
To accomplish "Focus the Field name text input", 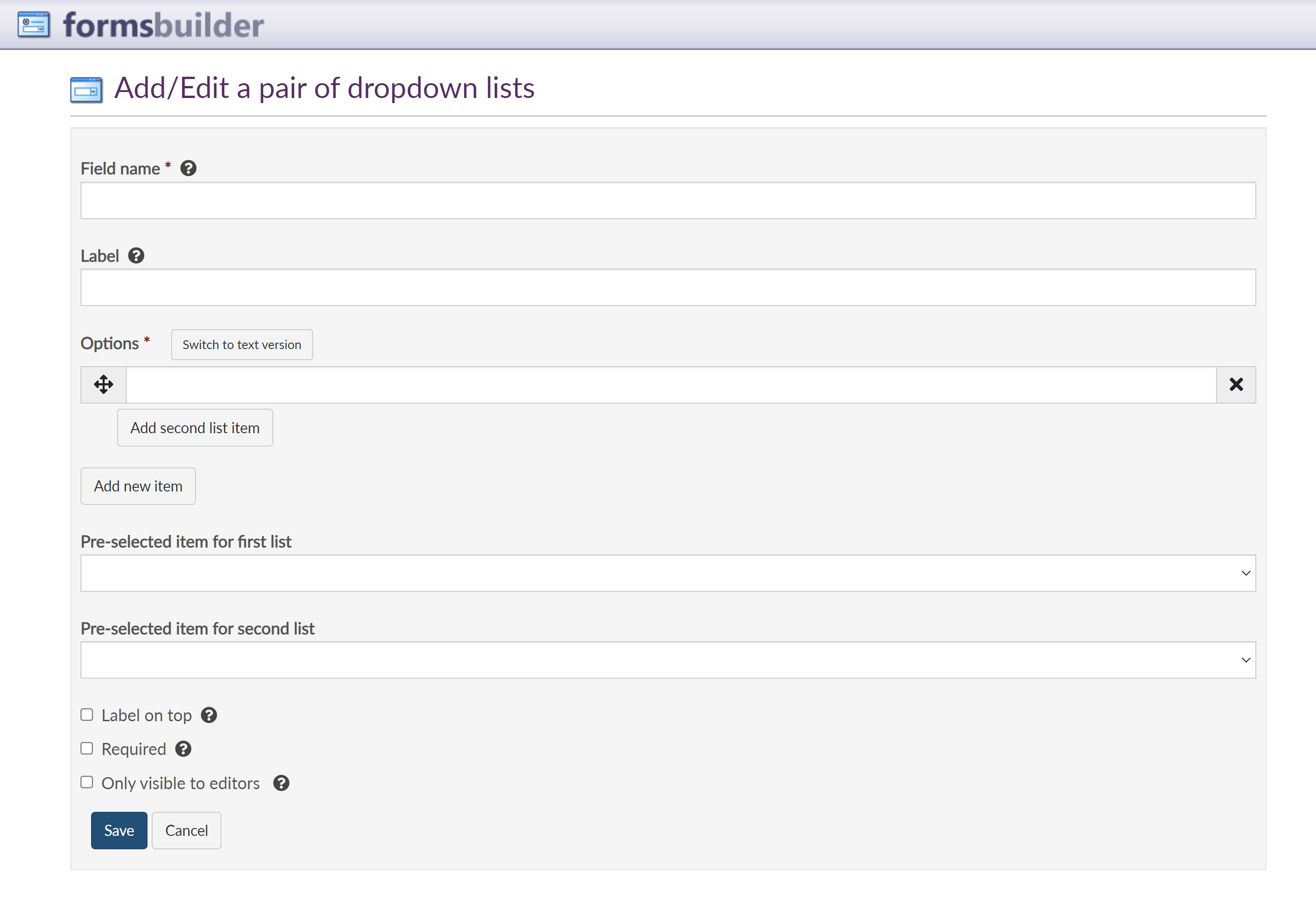I will coord(668,201).
